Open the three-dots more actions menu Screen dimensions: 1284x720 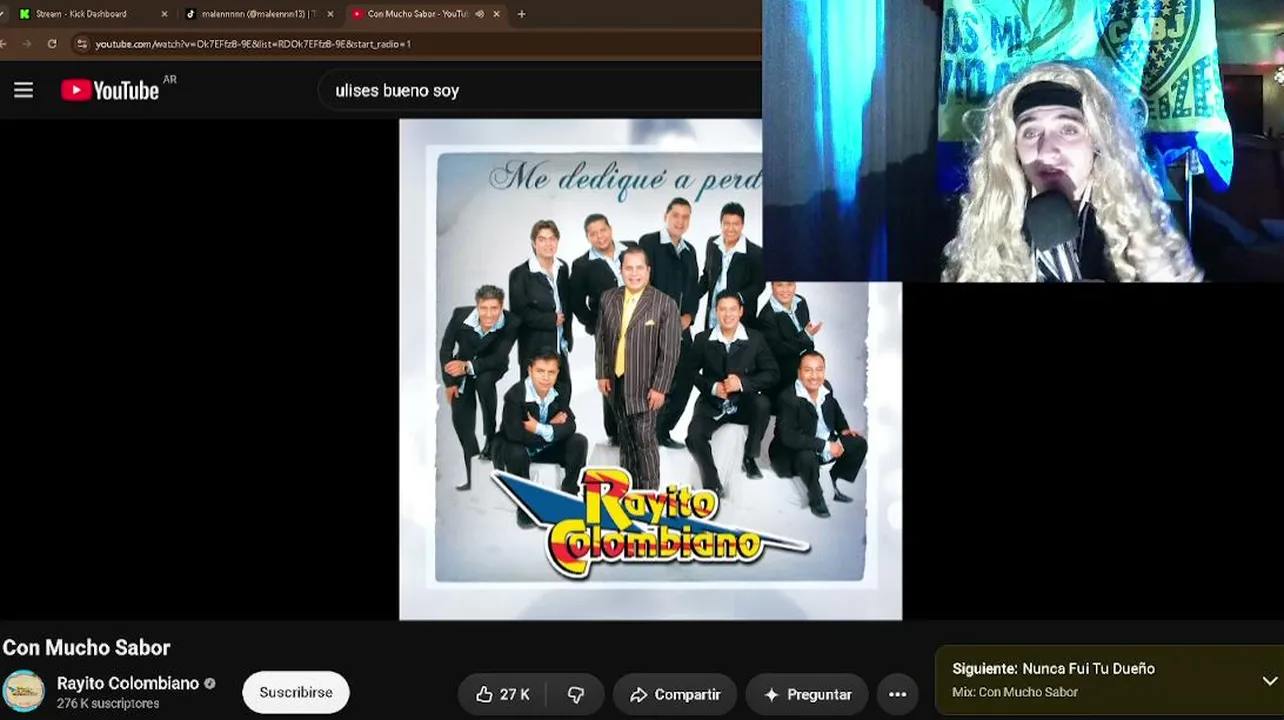coord(898,694)
